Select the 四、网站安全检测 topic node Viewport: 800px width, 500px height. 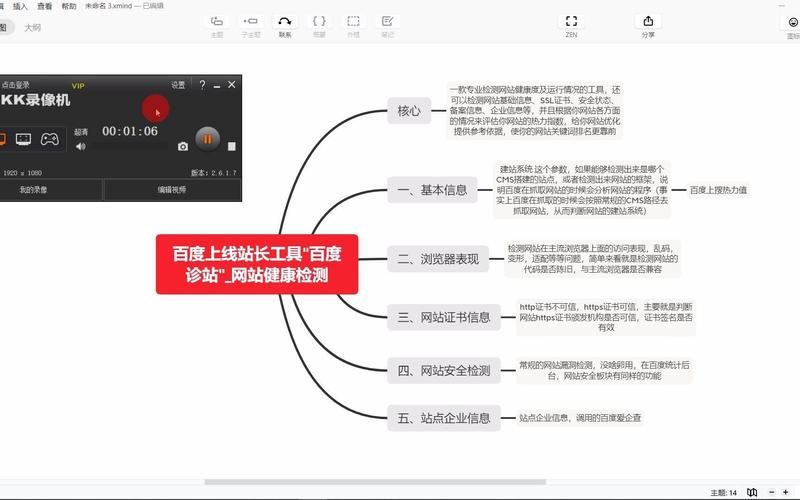click(444, 370)
